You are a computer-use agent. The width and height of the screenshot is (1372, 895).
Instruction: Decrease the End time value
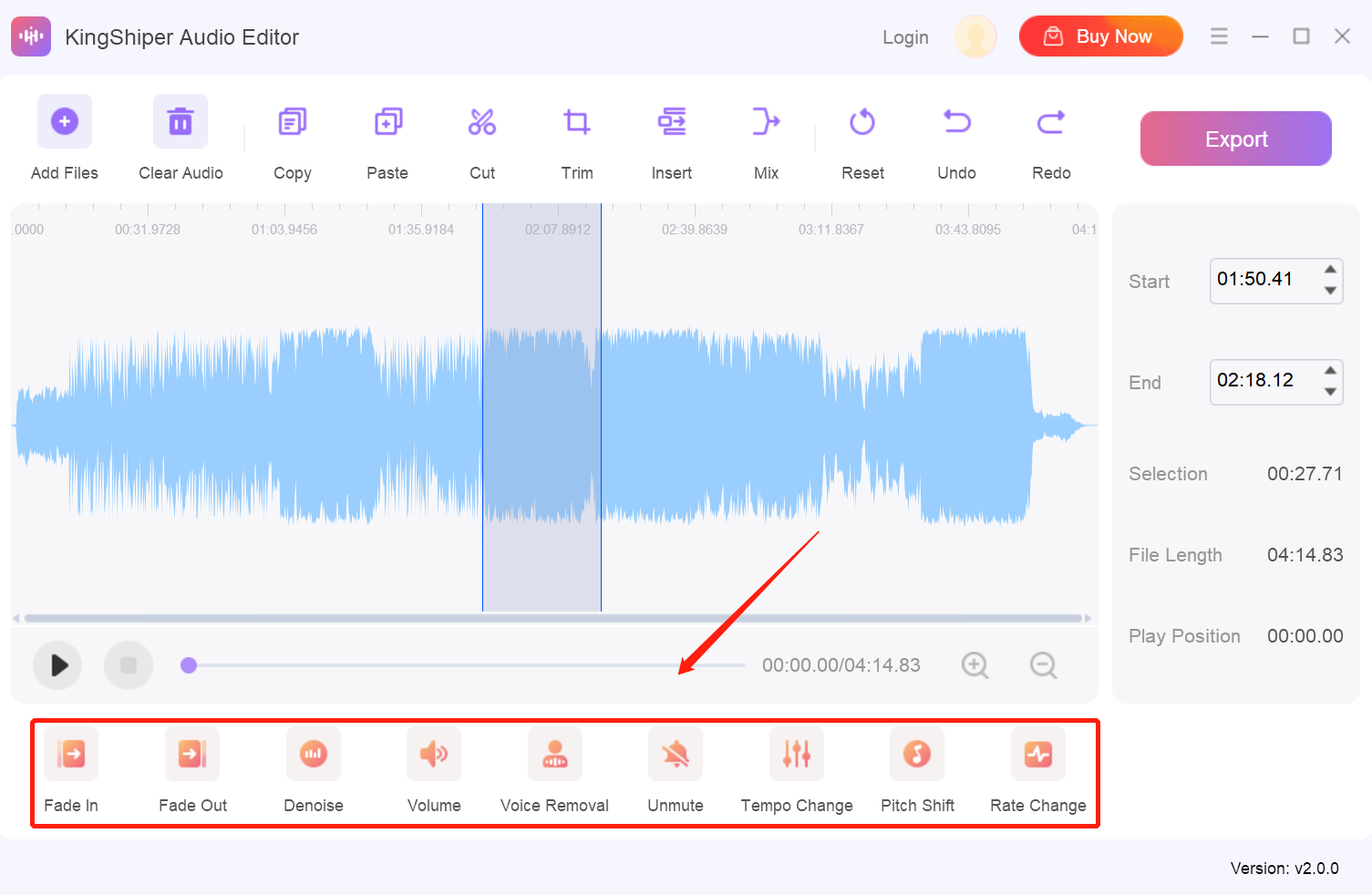[x=1331, y=392]
